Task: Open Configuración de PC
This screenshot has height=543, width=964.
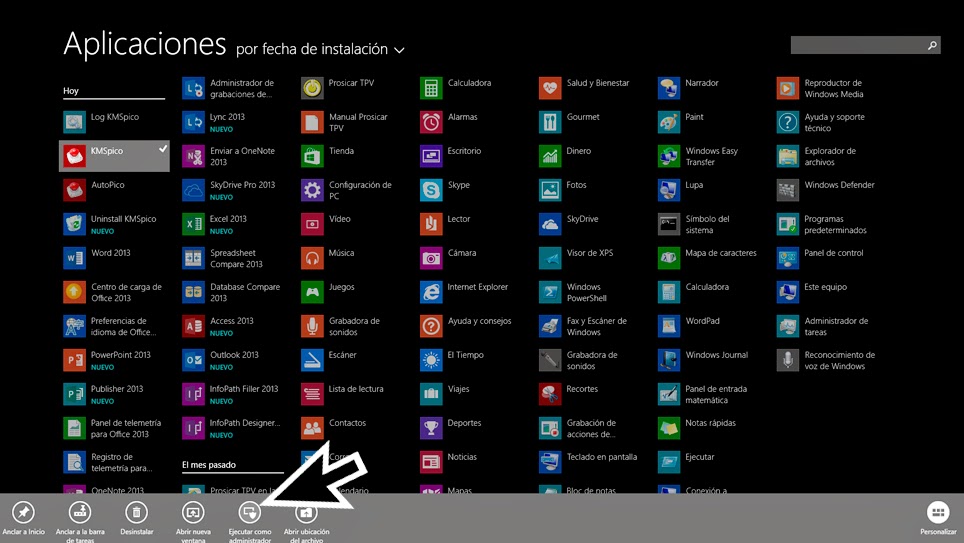Action: 347,190
